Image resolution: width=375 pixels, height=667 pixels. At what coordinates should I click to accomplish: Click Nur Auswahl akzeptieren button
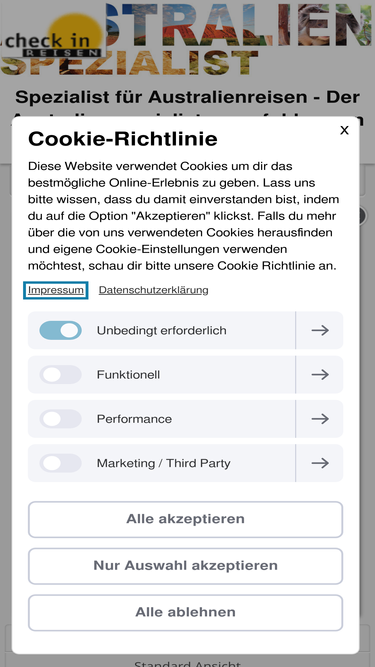point(185,566)
